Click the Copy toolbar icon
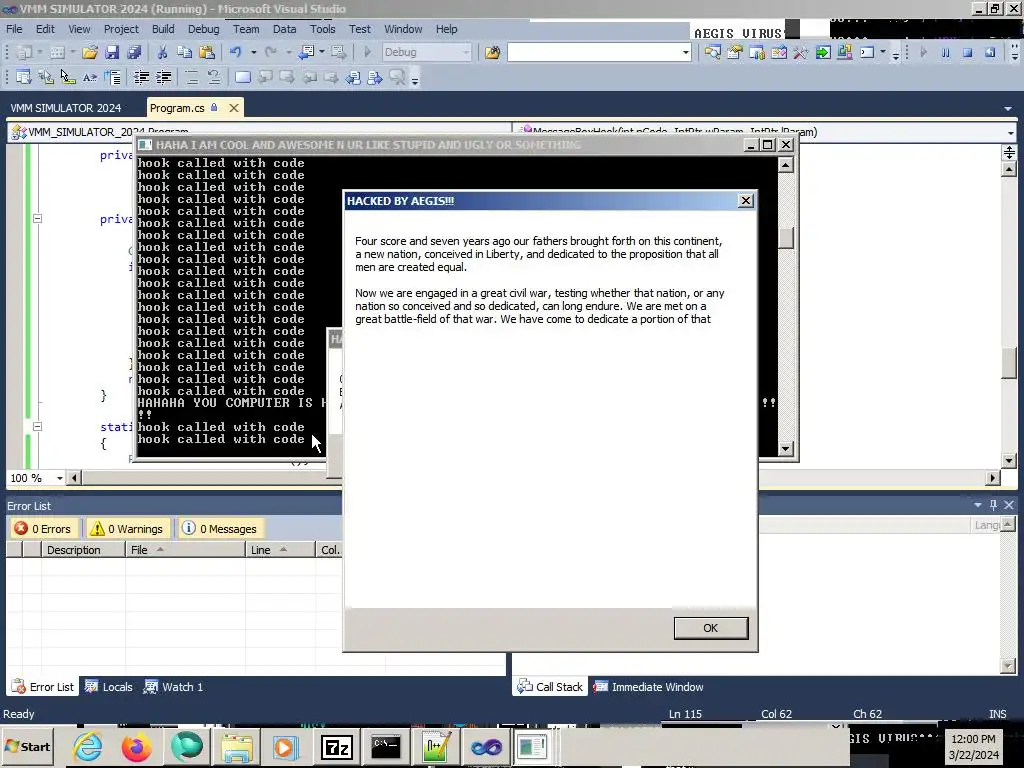 (x=185, y=52)
